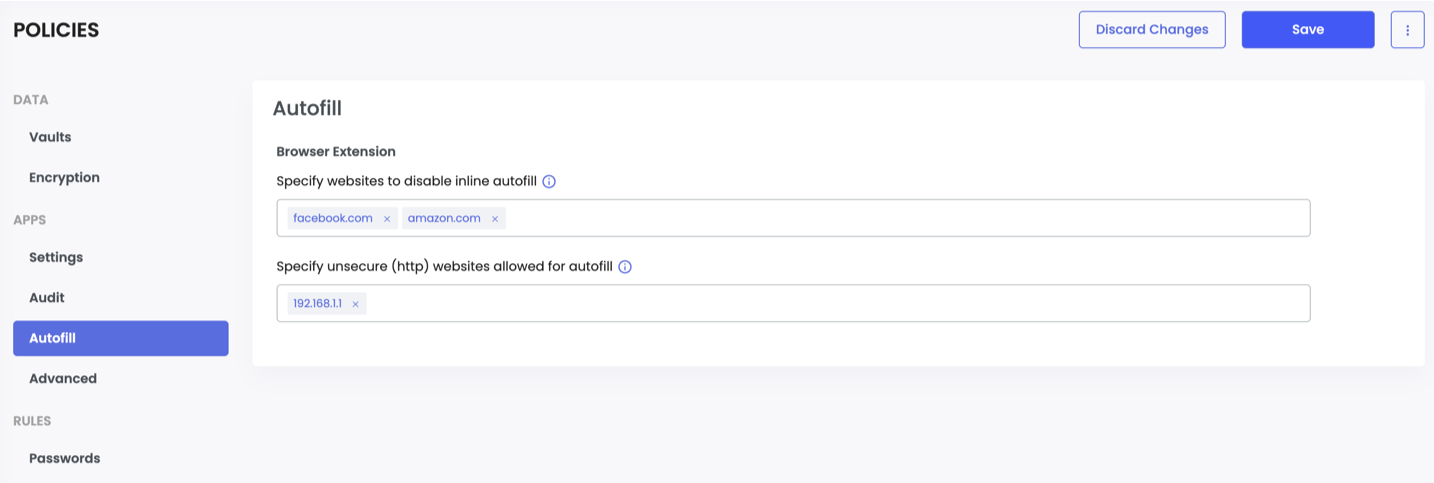Screen dimensions: 1434x483
Task: Select the 192.168.1.1 tag text
Action: pyautogui.click(x=317, y=304)
